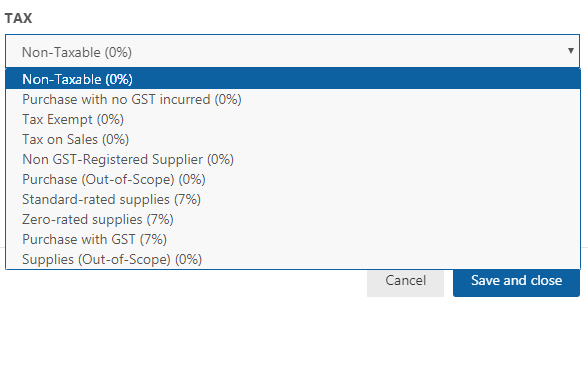Select the Tax Exempt (0%) option
This screenshot has height=370, width=588.
point(293,119)
